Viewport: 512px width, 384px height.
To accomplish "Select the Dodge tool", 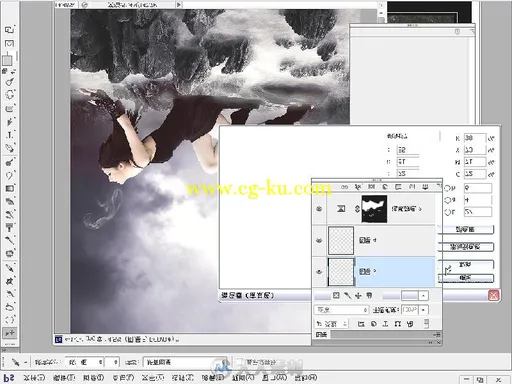I will click(x=9, y=162).
